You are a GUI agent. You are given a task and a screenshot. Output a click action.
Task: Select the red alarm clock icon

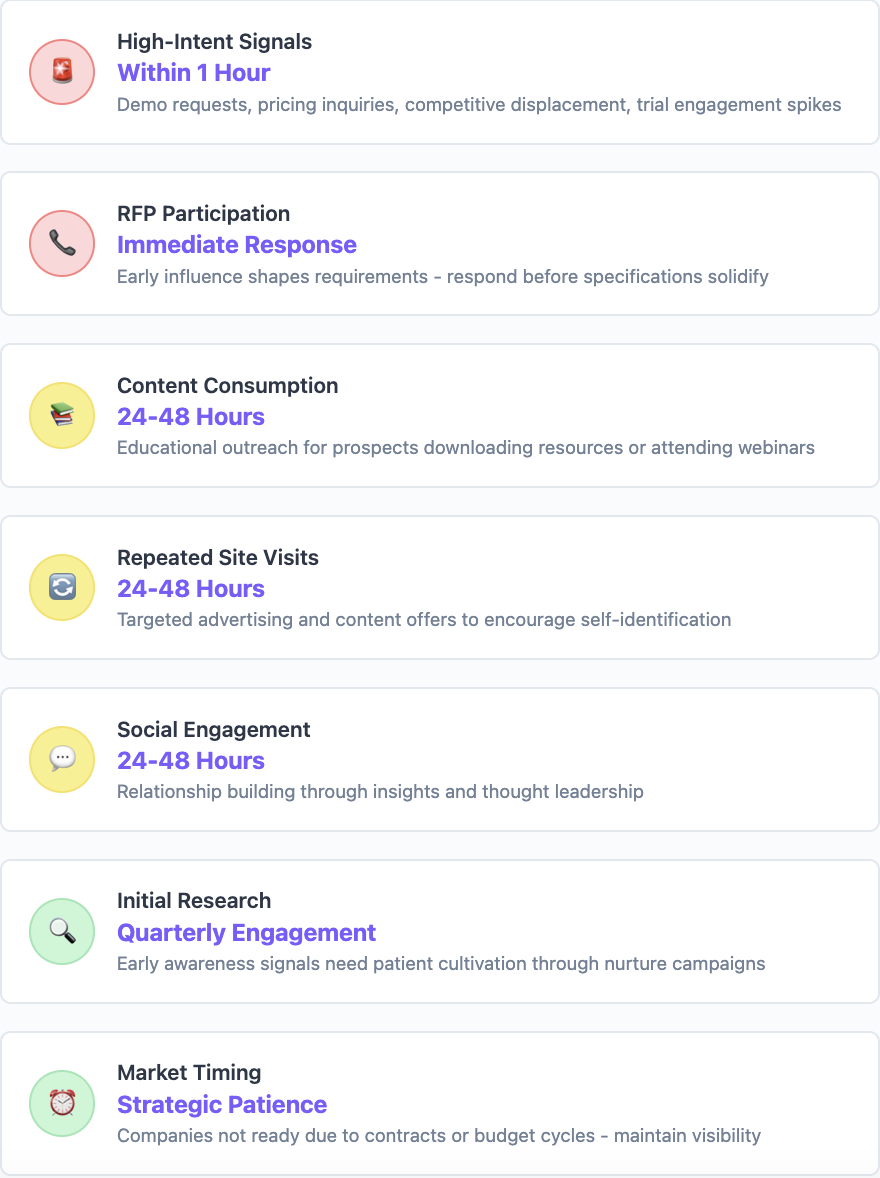62,1104
